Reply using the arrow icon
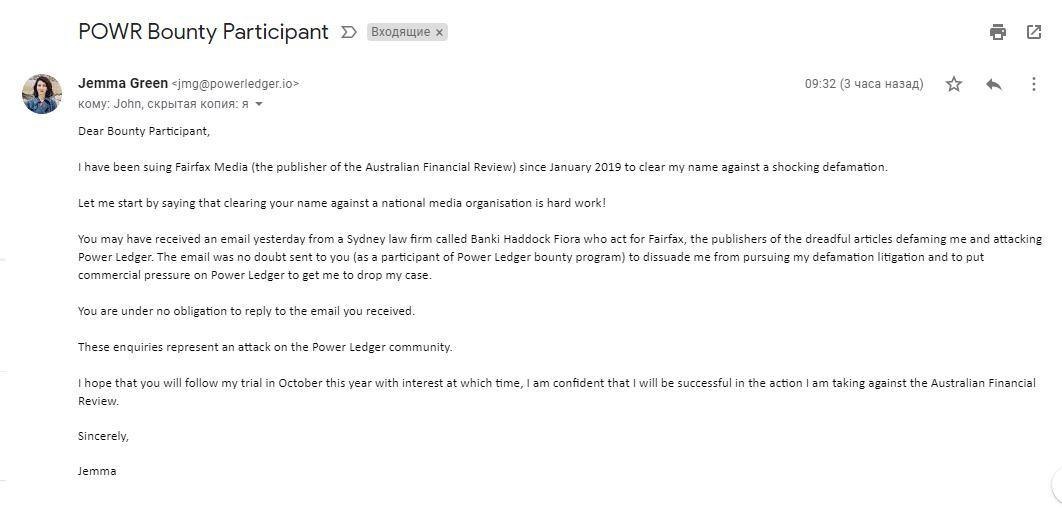This screenshot has width=1062, height=508. point(994,84)
